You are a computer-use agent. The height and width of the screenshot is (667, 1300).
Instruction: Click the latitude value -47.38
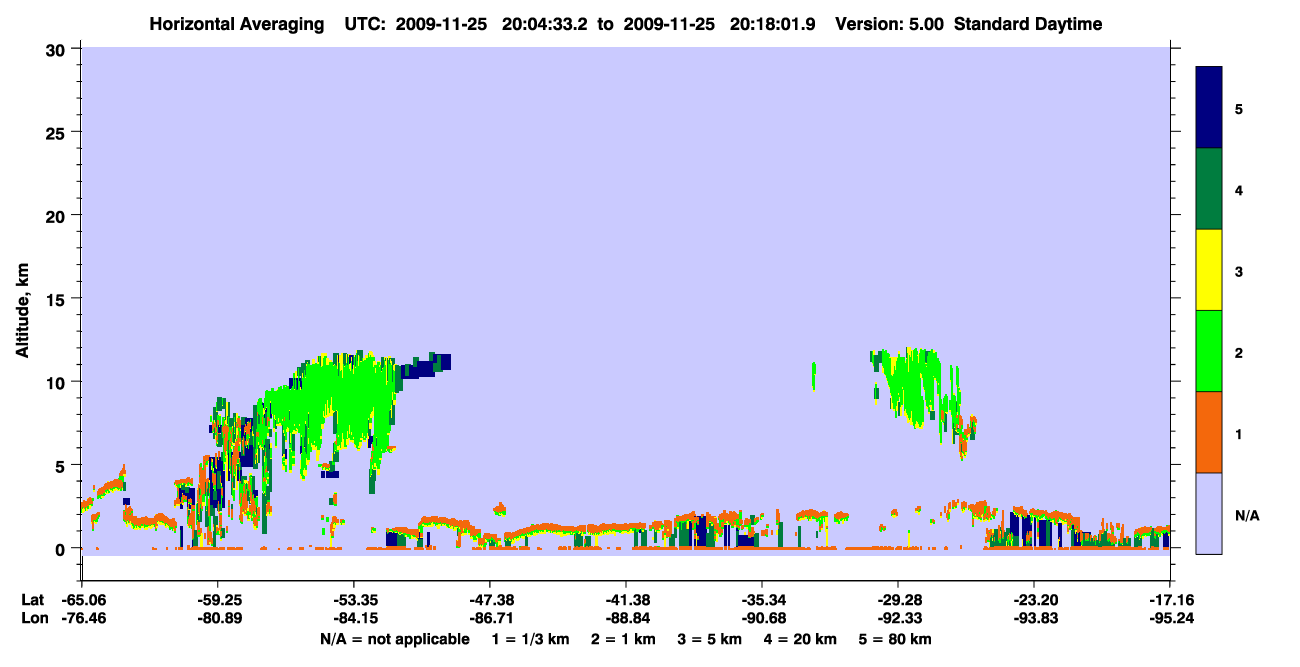pos(489,600)
